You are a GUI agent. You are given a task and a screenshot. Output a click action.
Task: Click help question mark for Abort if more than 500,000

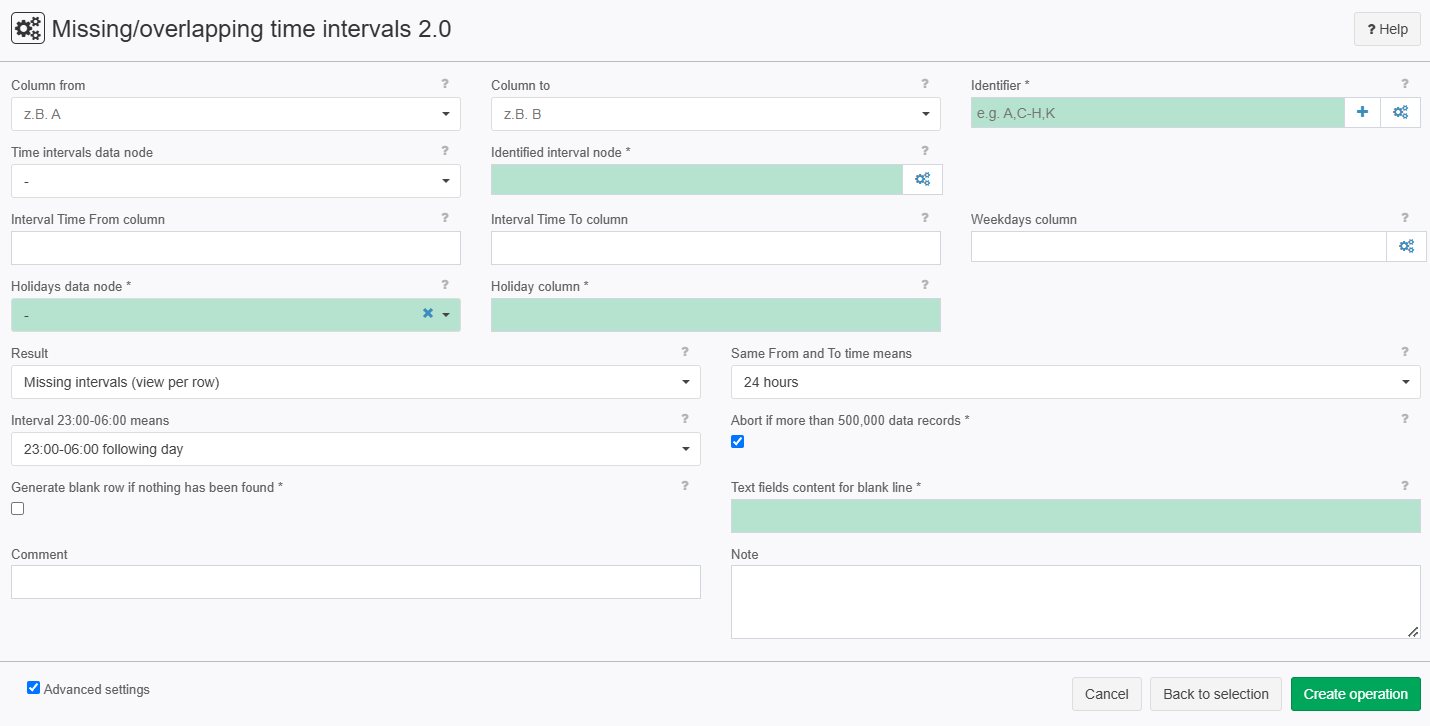(1405, 419)
